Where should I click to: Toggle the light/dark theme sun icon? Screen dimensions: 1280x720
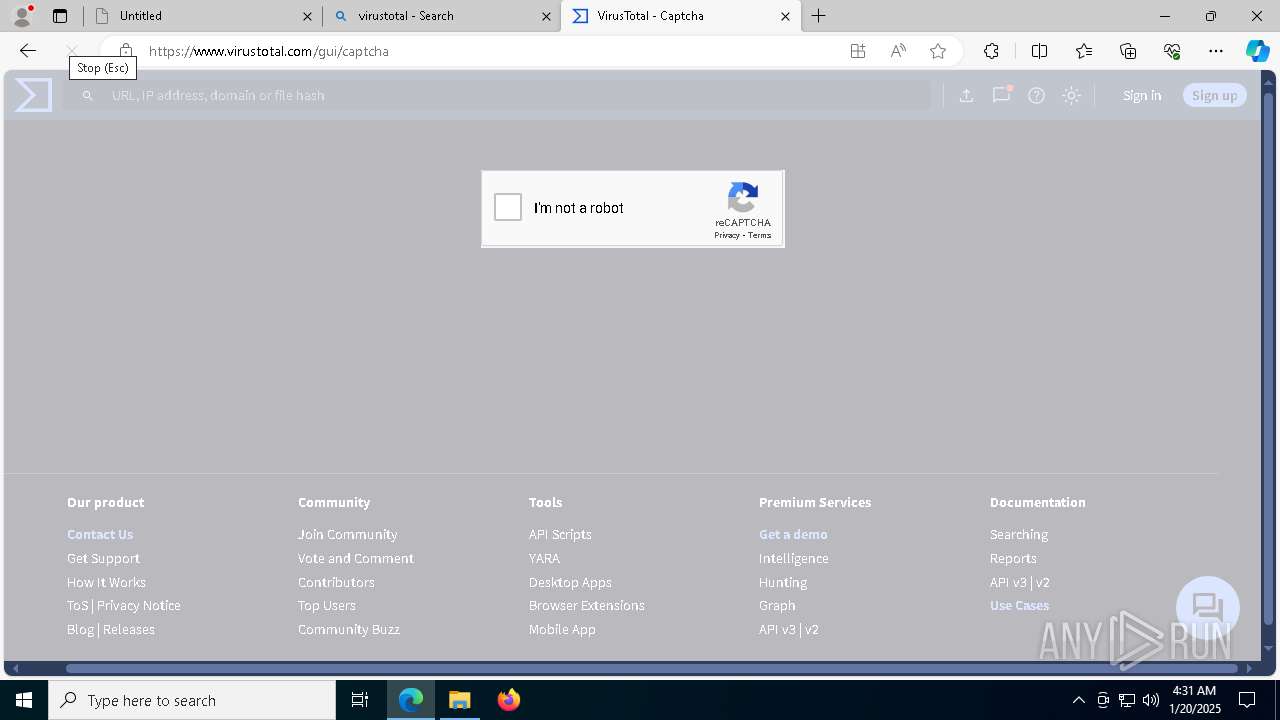point(1071,95)
